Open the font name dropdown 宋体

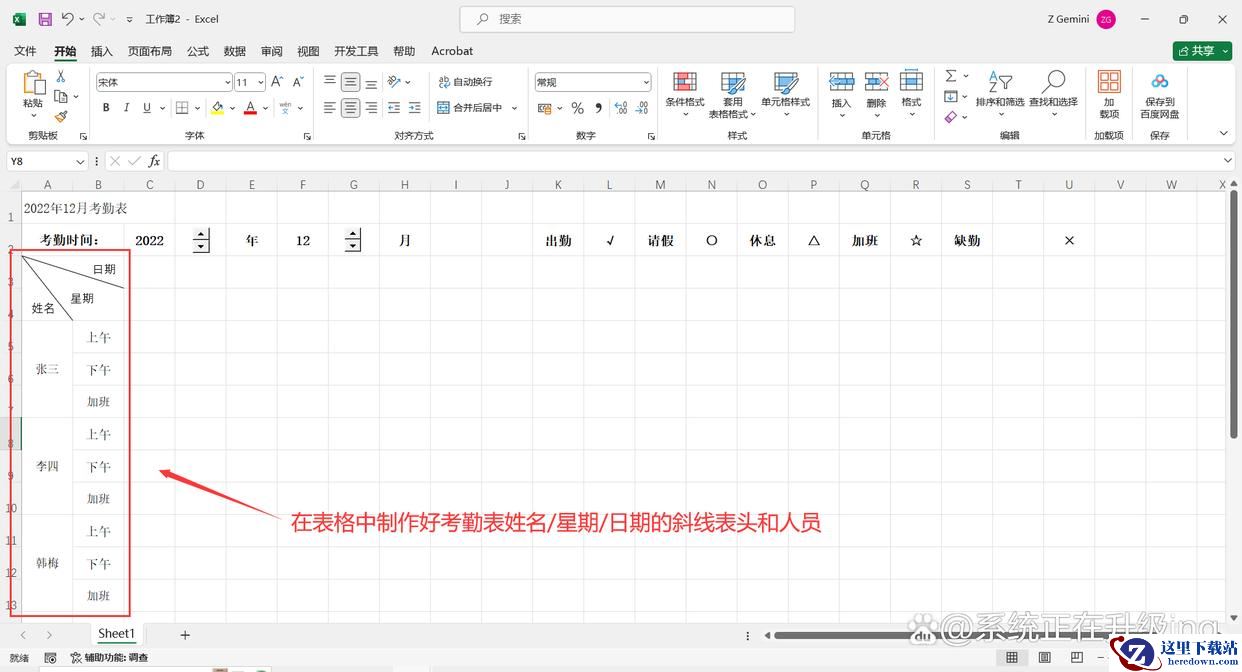tap(228, 82)
